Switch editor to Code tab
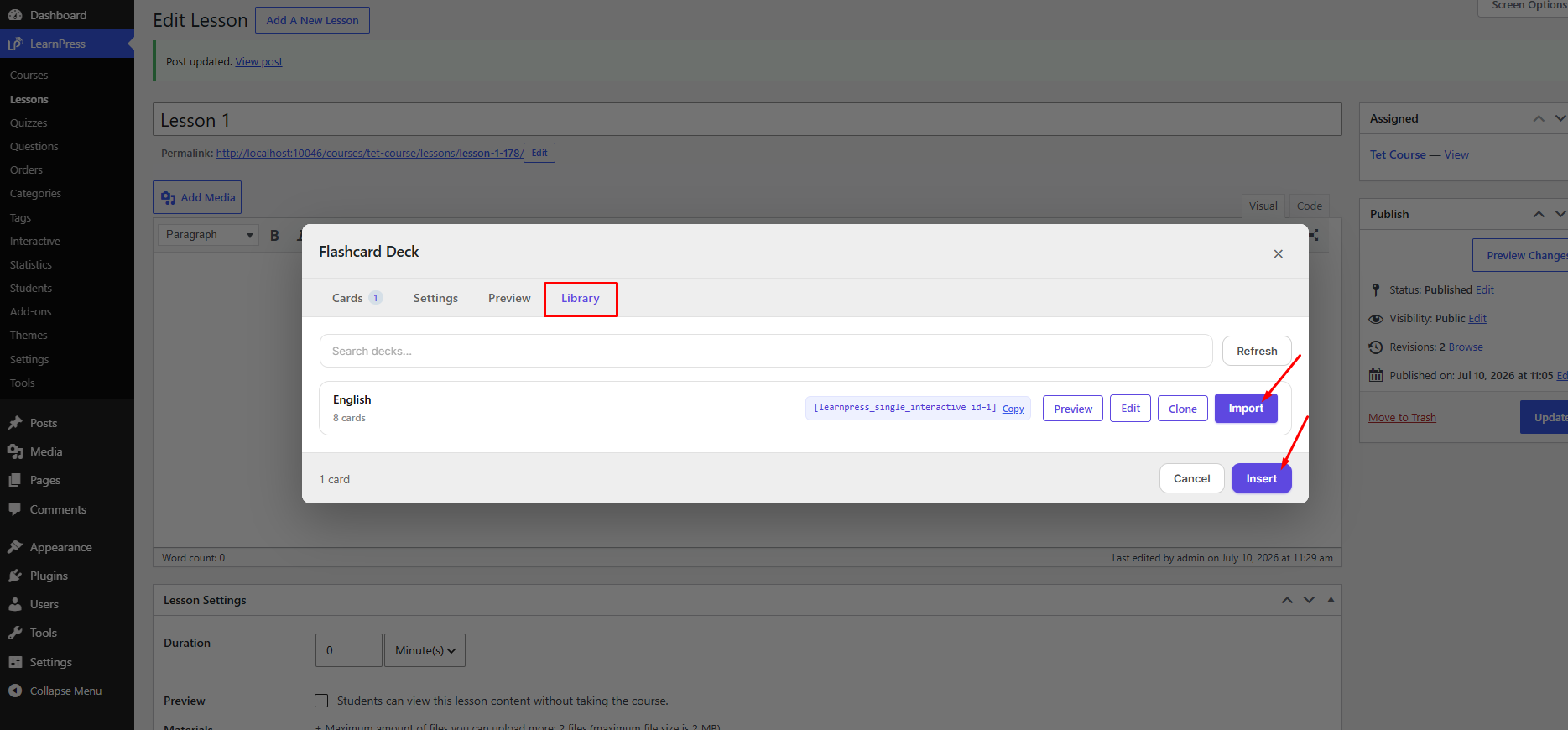This screenshot has width=1568, height=730. pyautogui.click(x=1309, y=206)
